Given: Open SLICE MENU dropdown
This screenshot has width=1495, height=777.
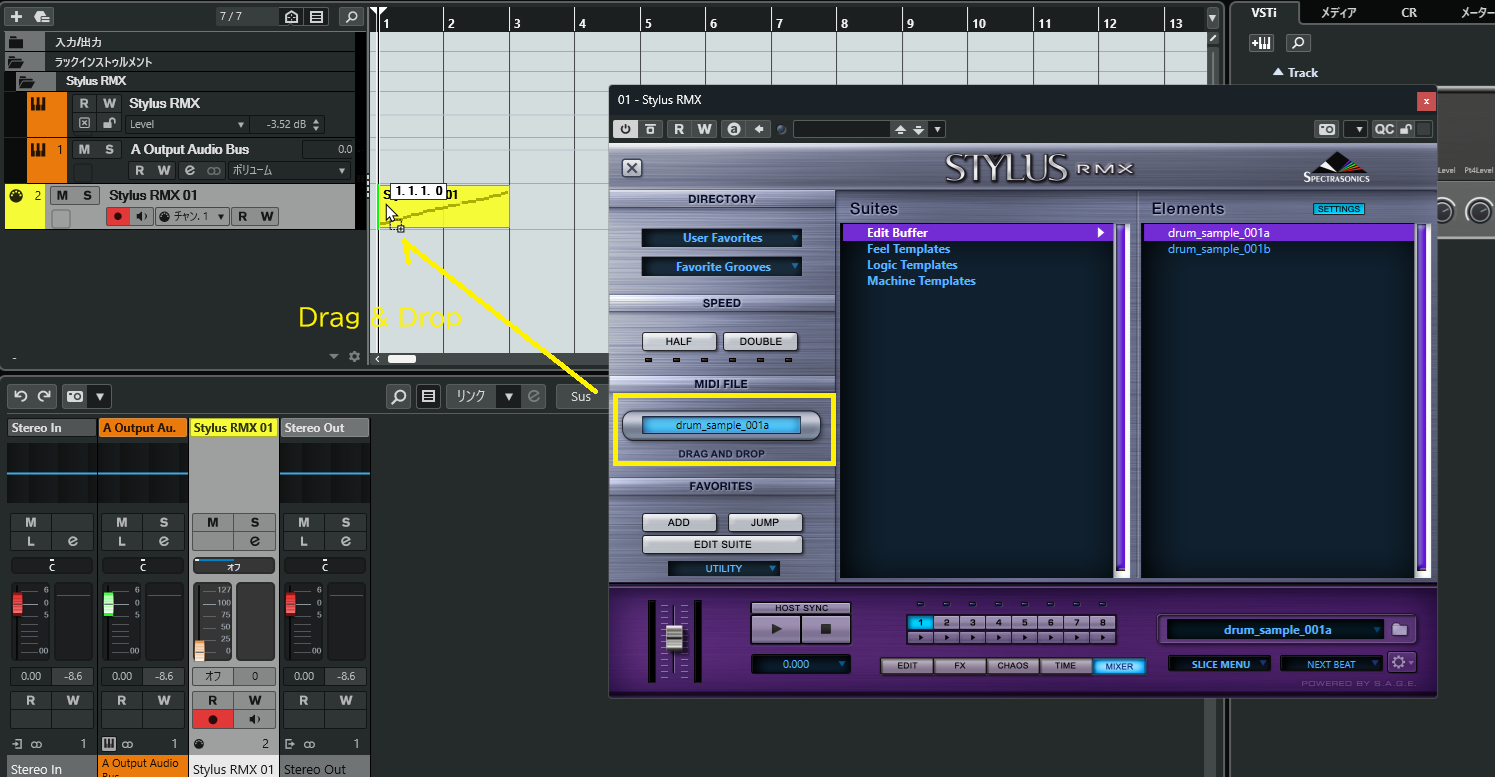Looking at the screenshot, I should tap(1220, 664).
